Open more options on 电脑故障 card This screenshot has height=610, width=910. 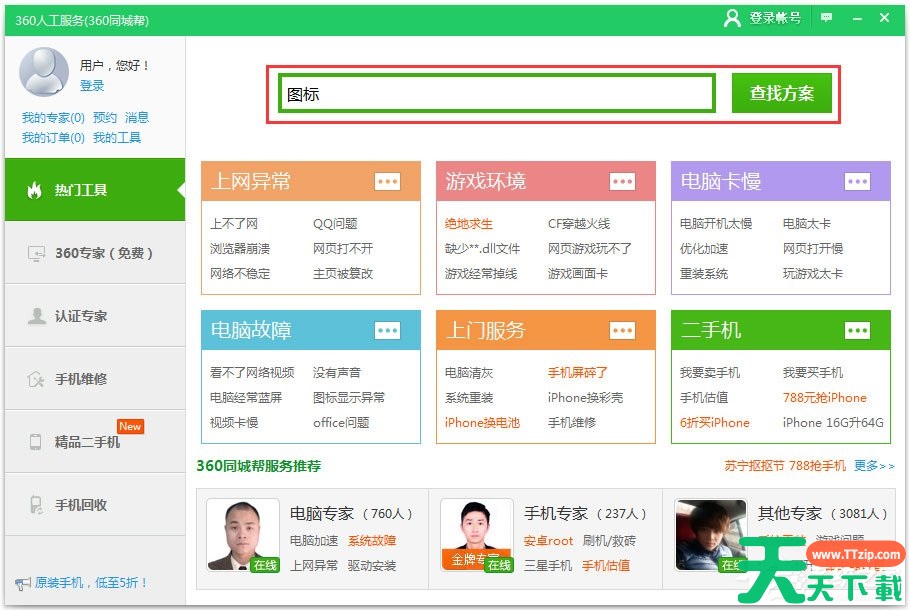click(388, 331)
